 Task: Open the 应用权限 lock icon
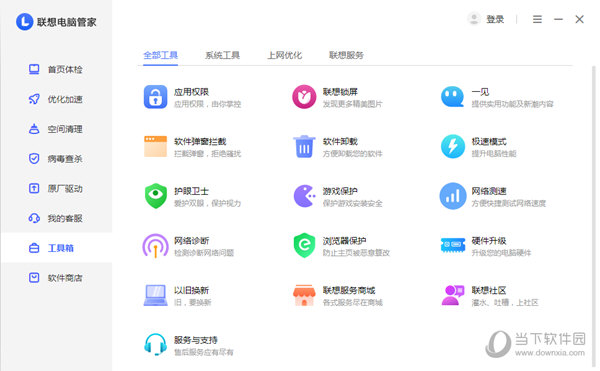pos(155,97)
